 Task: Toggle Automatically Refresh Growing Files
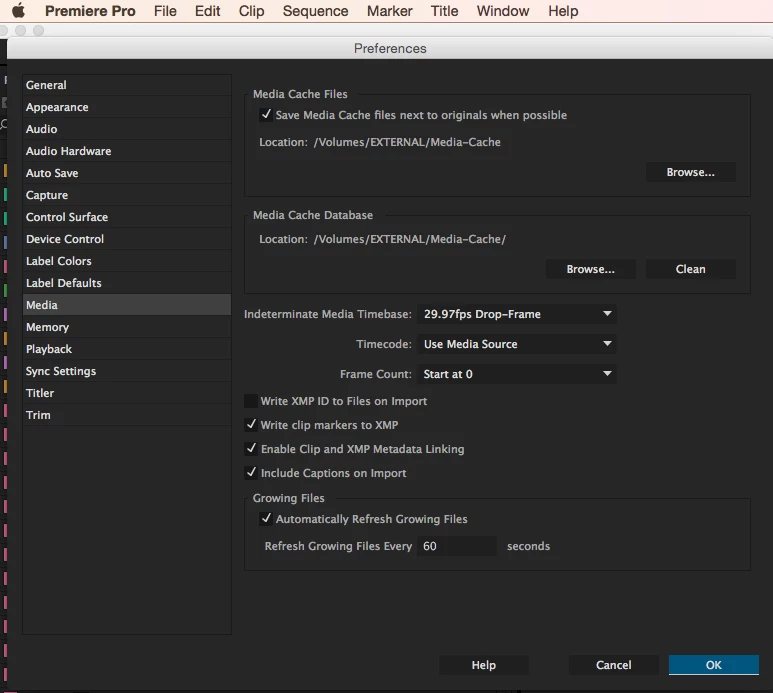pyautogui.click(x=266, y=519)
